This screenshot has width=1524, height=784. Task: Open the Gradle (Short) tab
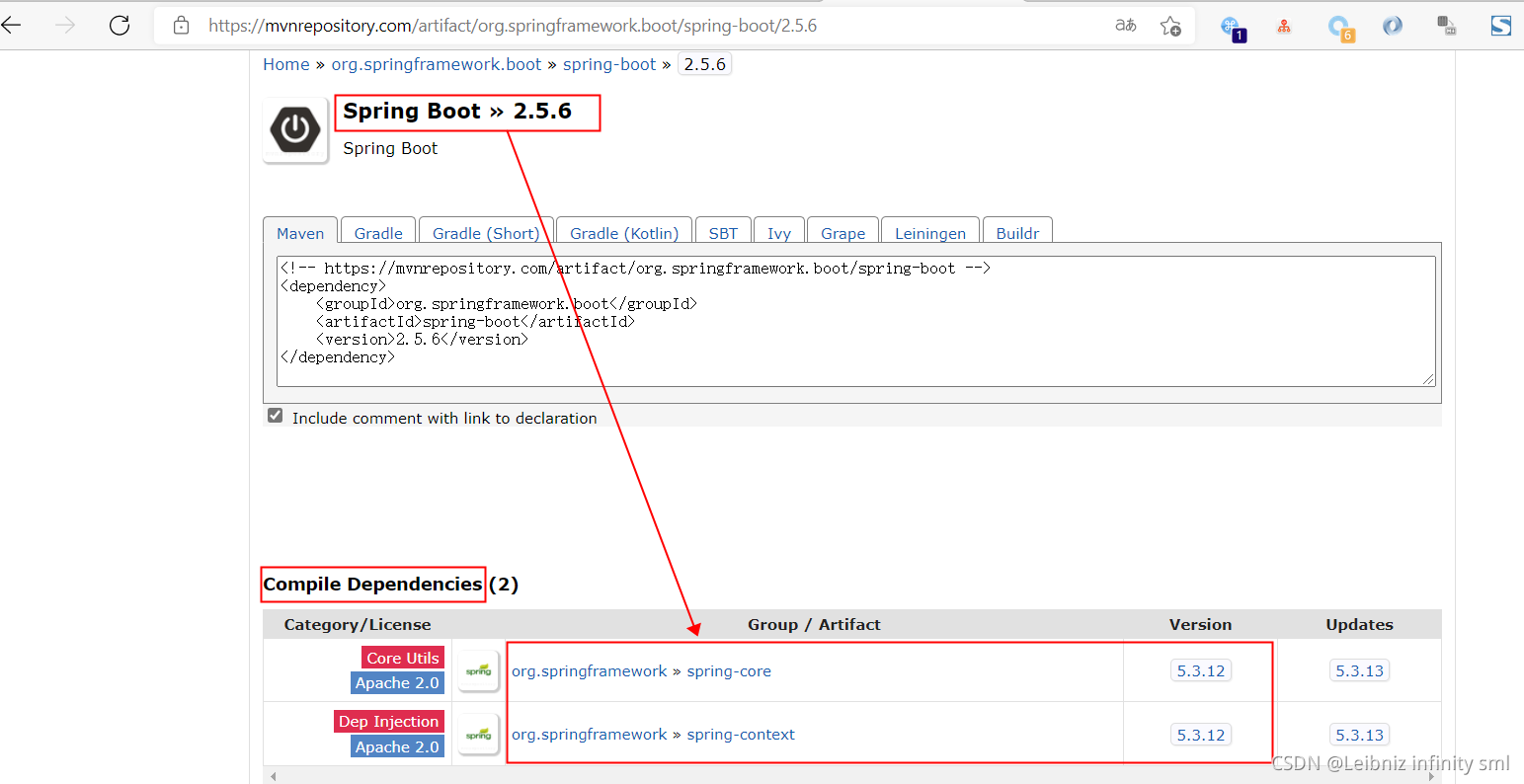[486, 233]
